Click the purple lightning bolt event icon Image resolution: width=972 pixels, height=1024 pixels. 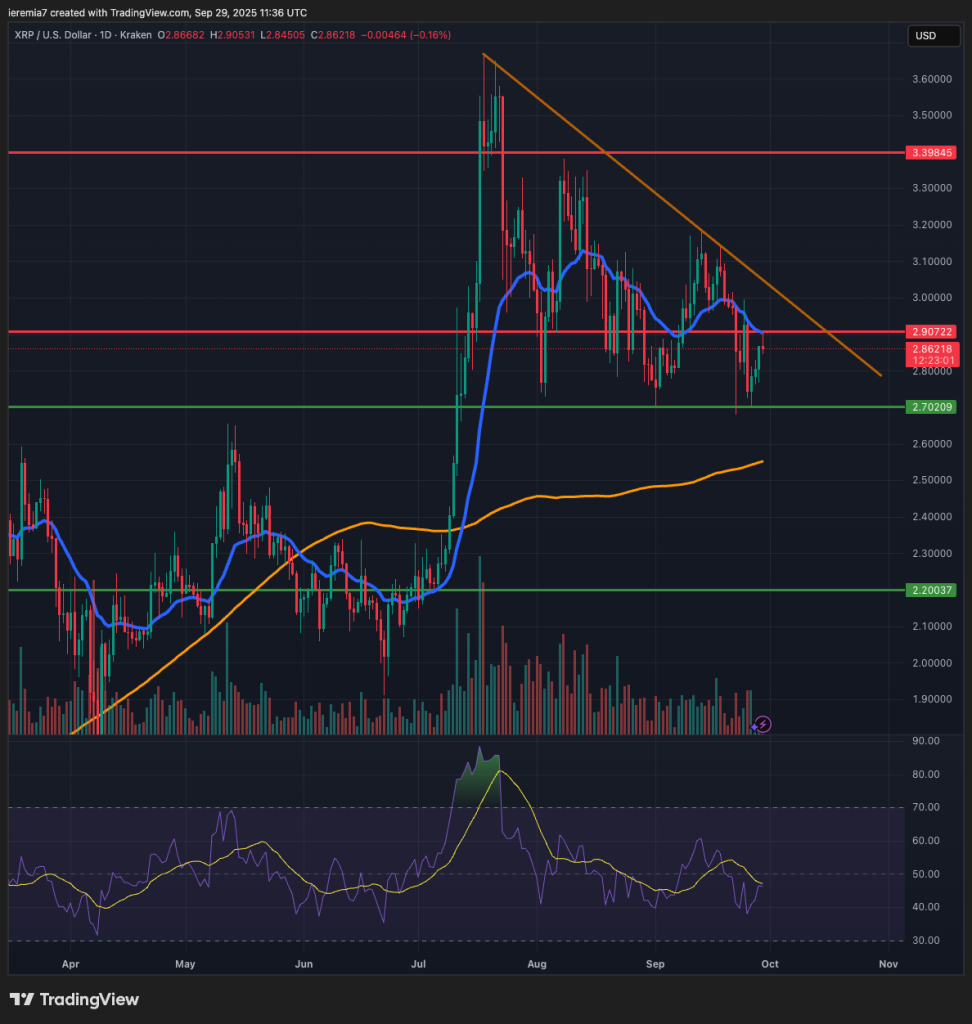pos(763,722)
